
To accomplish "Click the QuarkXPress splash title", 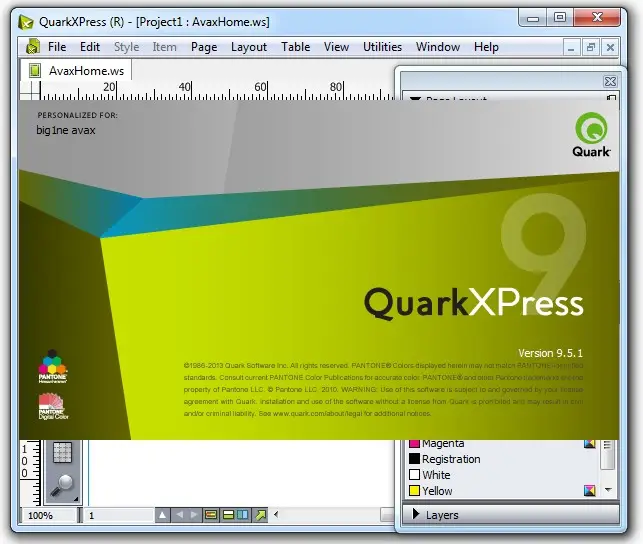I will pos(474,303).
